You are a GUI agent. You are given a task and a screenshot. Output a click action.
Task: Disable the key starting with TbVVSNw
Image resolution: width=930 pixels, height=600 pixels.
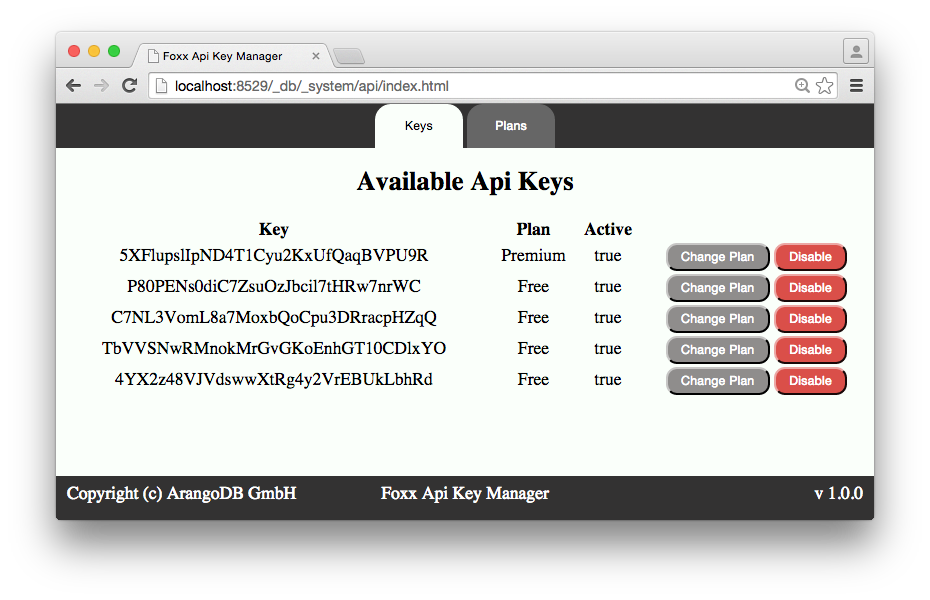tap(810, 350)
